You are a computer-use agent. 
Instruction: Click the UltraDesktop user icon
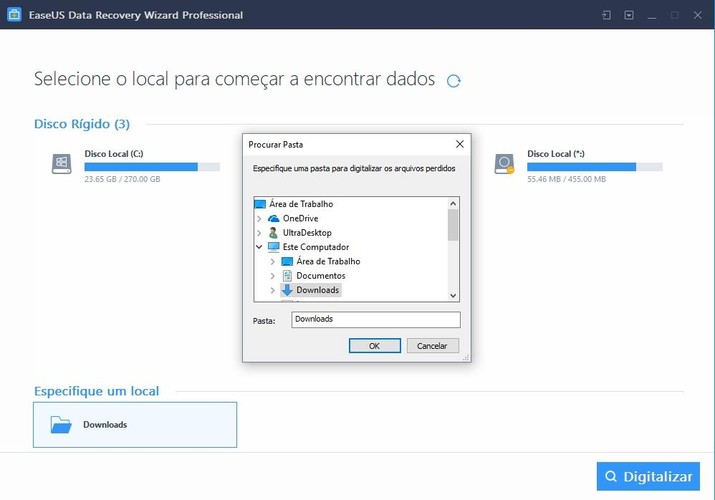(273, 232)
